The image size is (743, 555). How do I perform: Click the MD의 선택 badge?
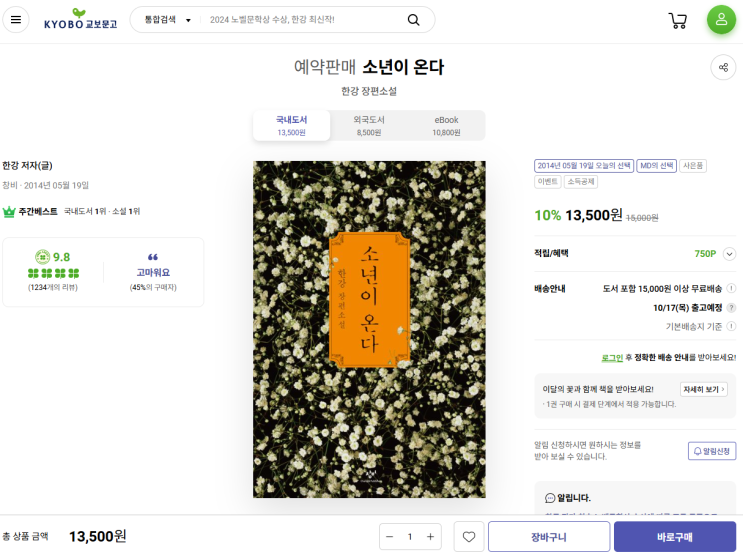[656, 165]
